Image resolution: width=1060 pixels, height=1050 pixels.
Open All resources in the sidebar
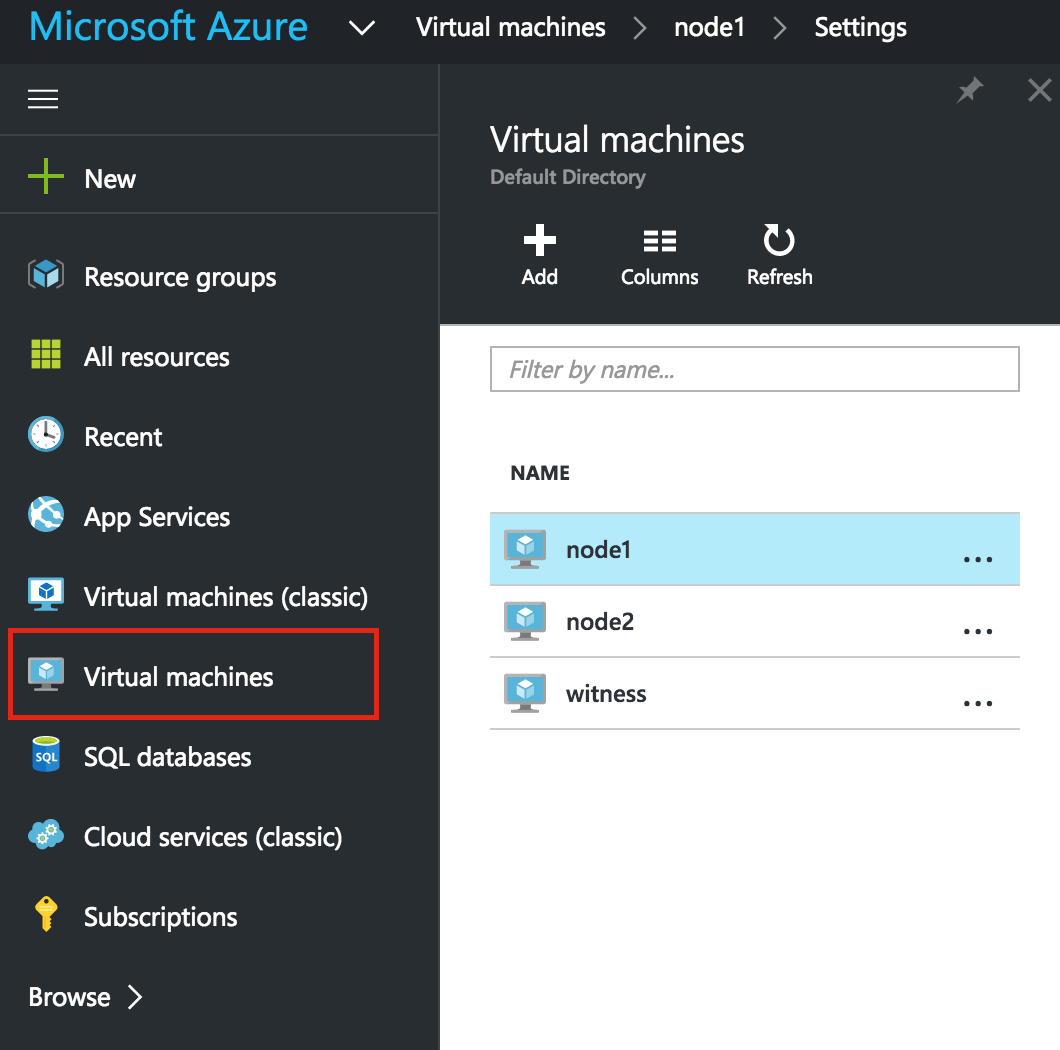coord(156,357)
